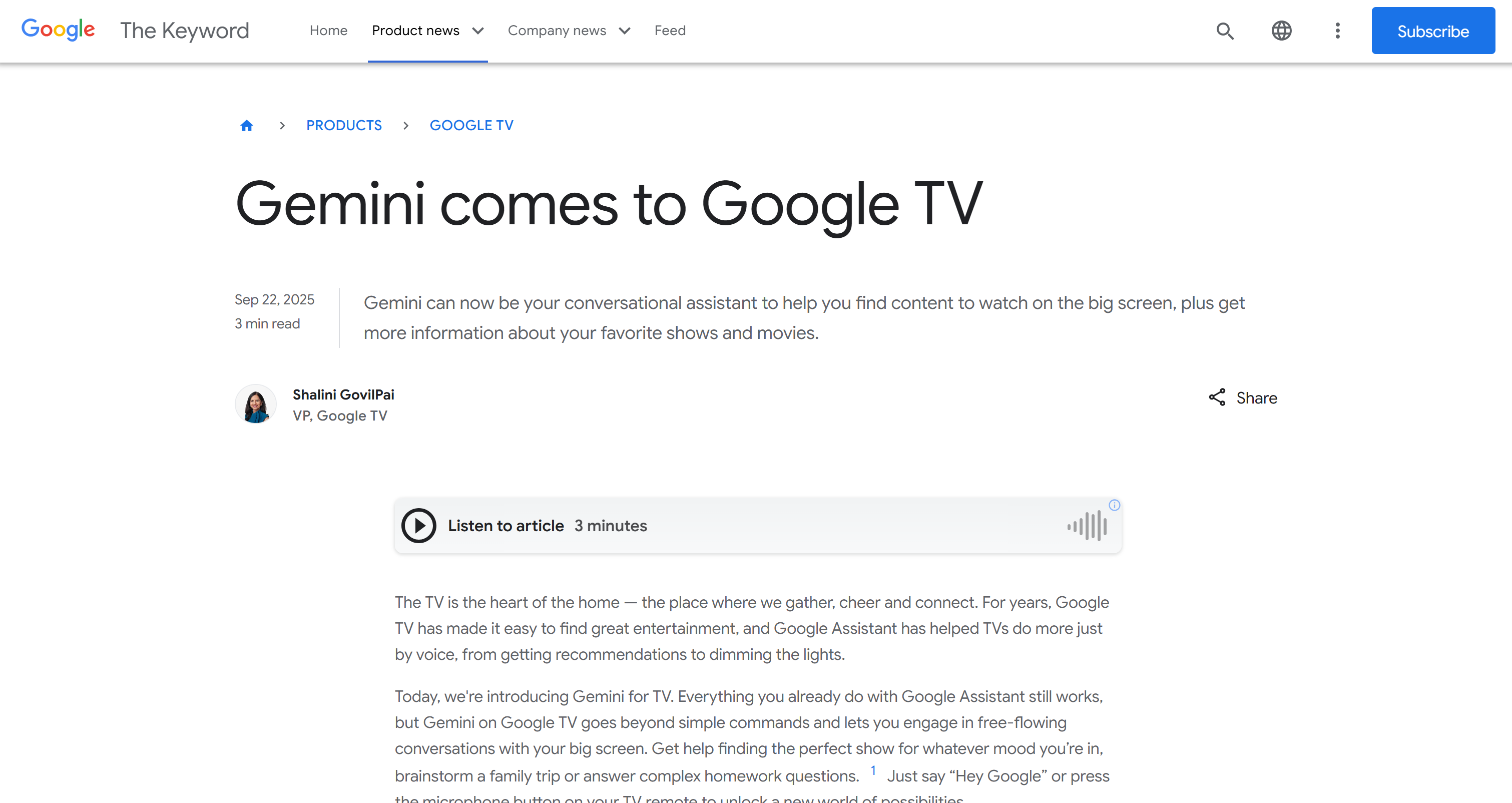Expand the Company news dropdown chevron

coord(625,31)
